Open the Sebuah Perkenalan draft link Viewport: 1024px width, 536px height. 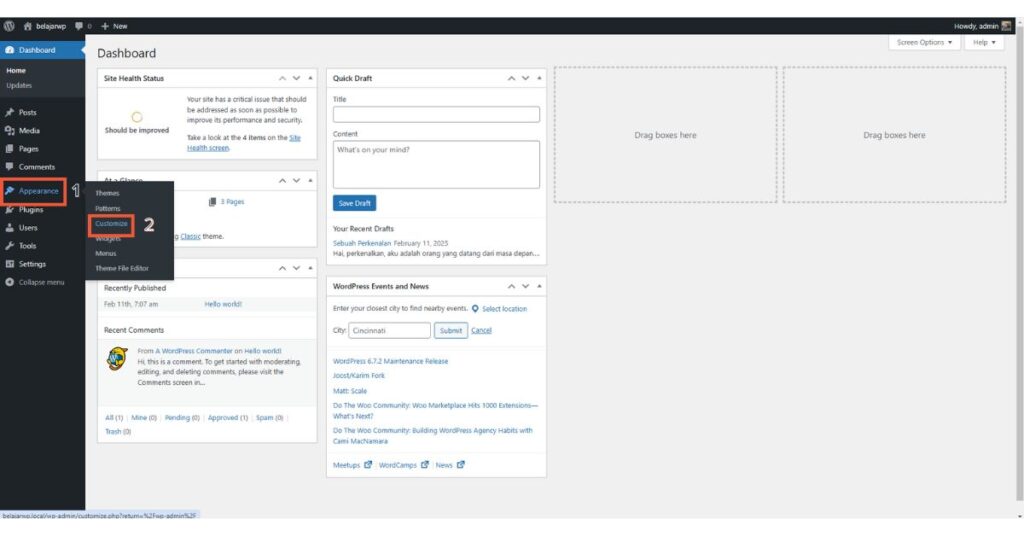pos(362,244)
